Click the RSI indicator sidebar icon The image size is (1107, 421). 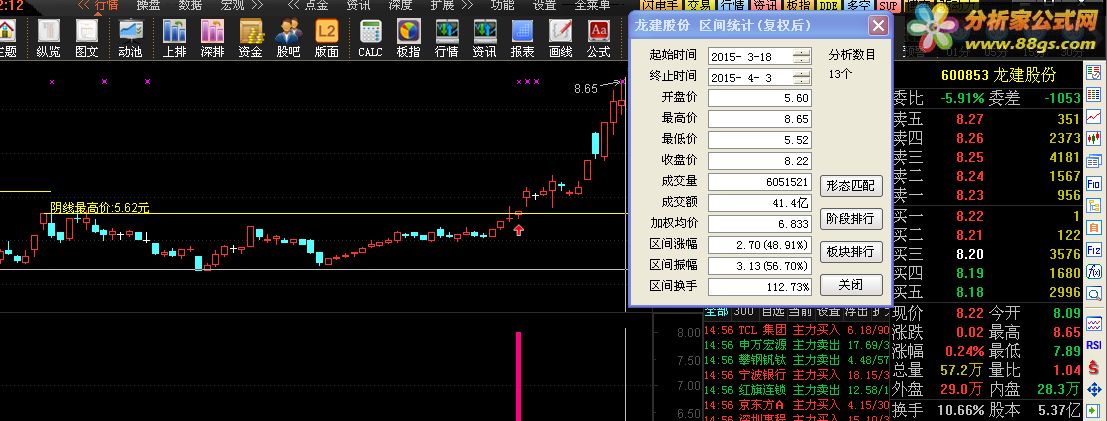pyautogui.click(x=1094, y=345)
